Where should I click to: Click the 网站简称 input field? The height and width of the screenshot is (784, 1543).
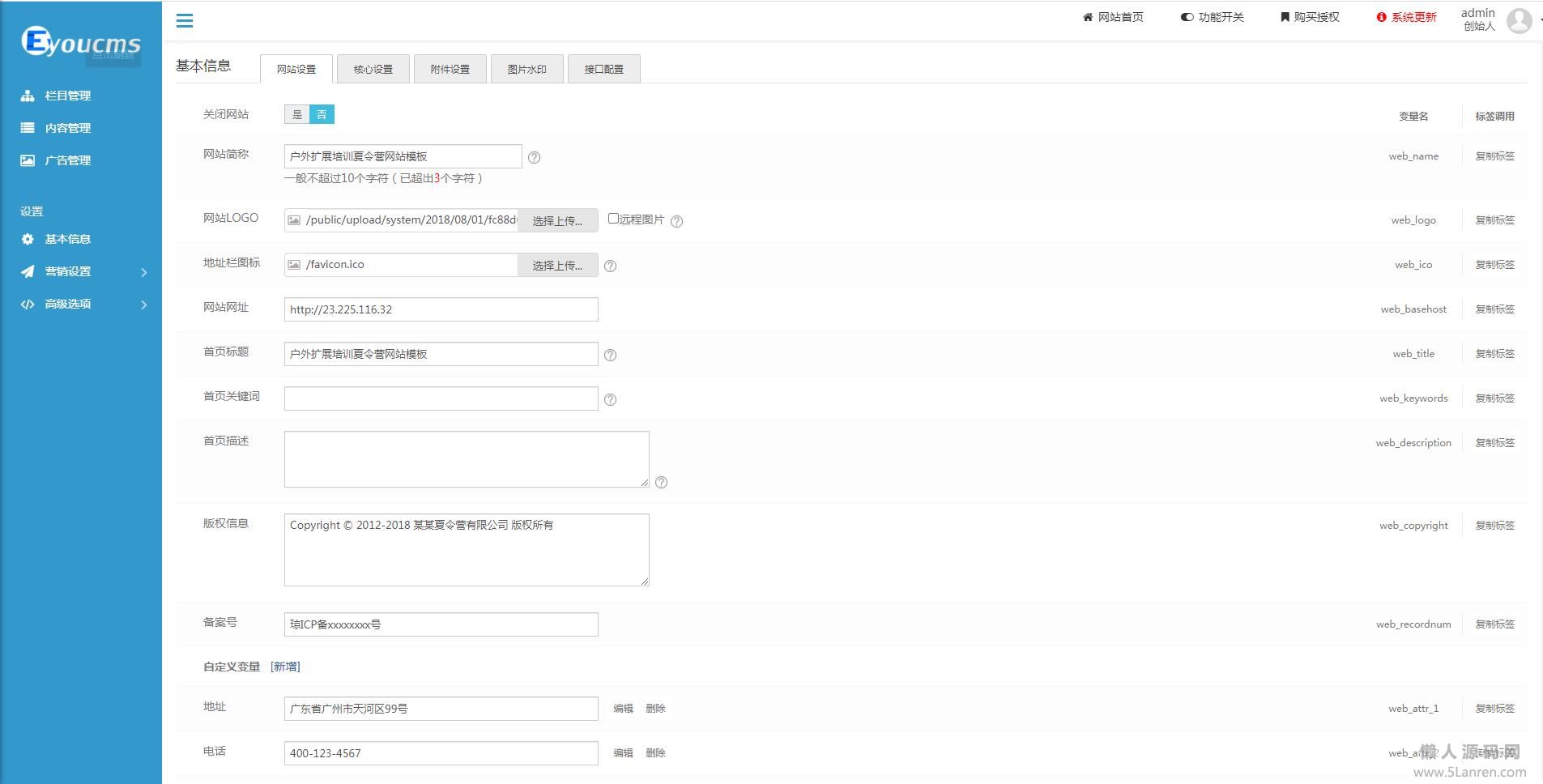tap(403, 156)
